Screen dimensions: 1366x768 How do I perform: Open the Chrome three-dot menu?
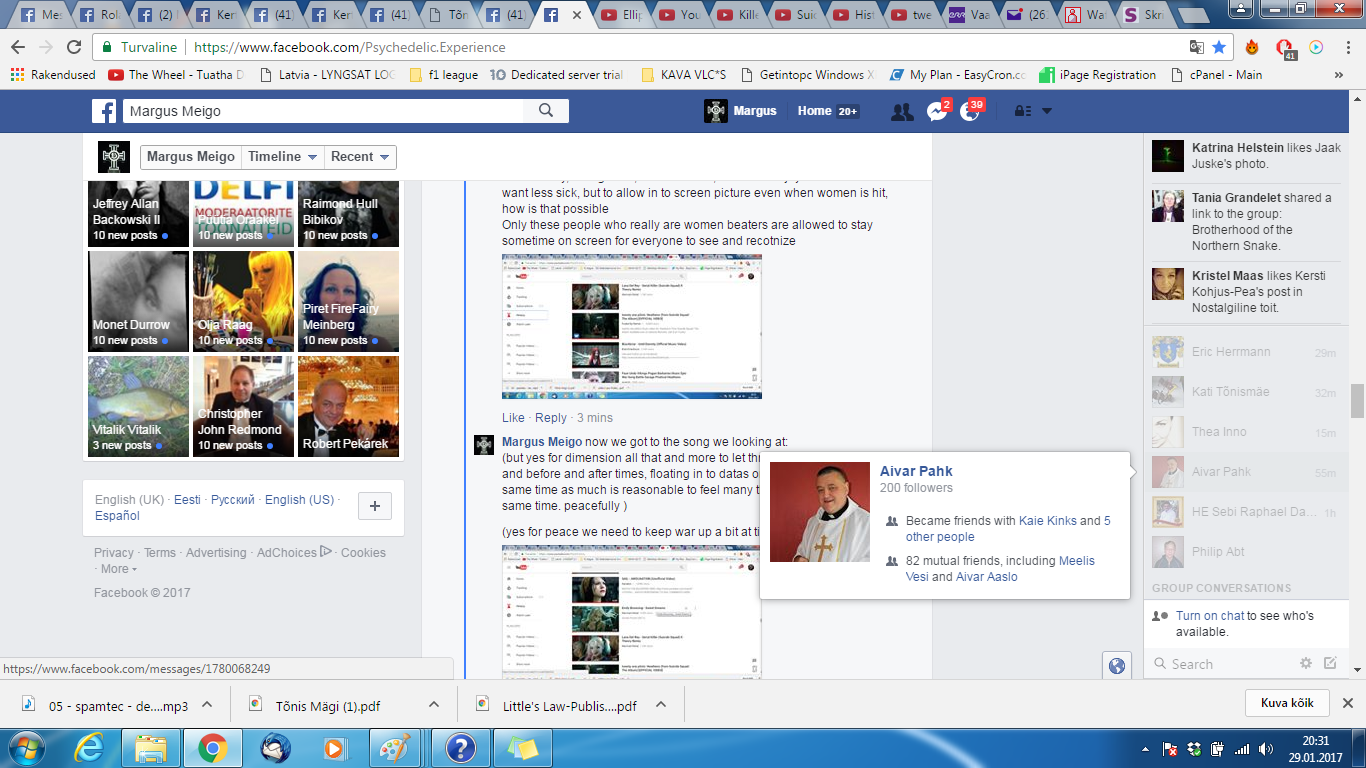(1346, 47)
